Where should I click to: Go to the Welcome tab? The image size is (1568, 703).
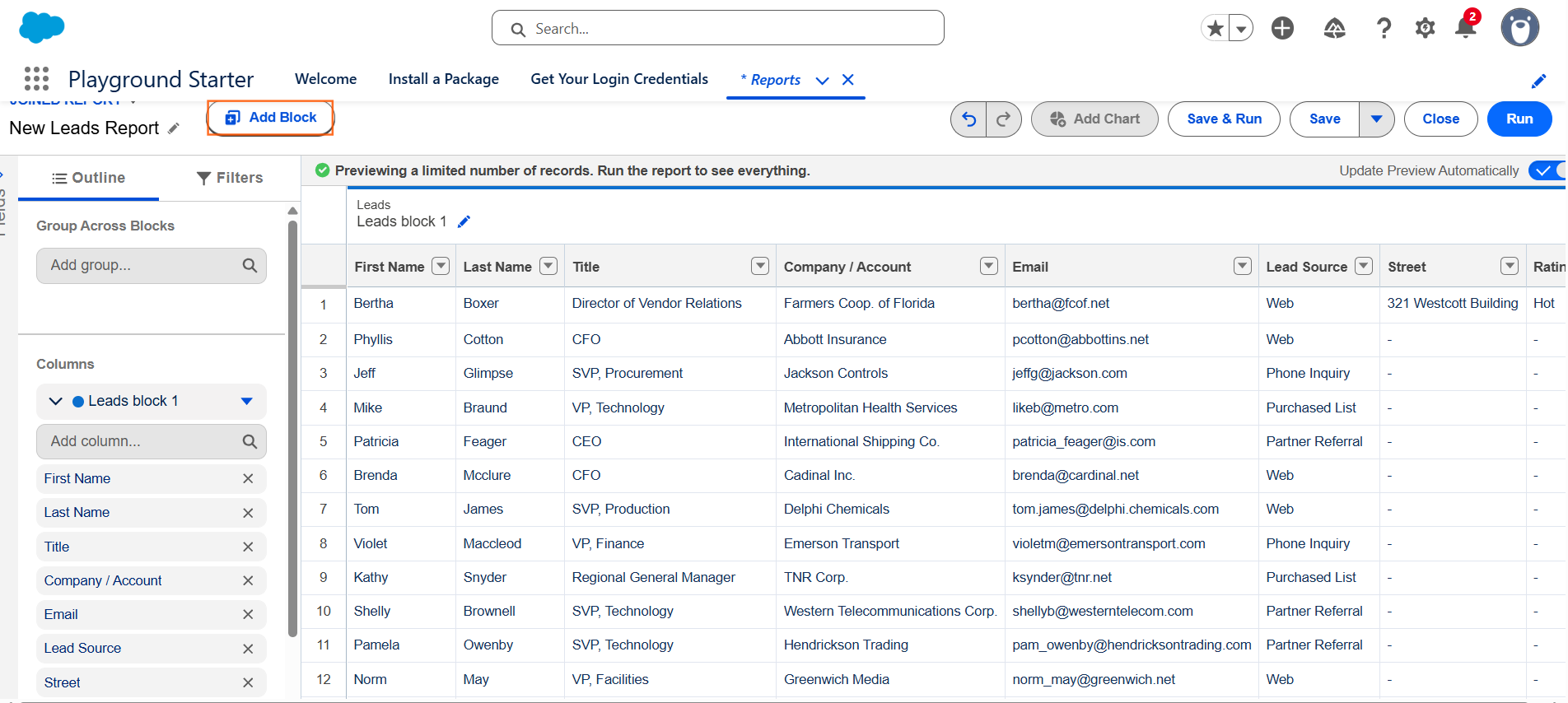(326, 79)
